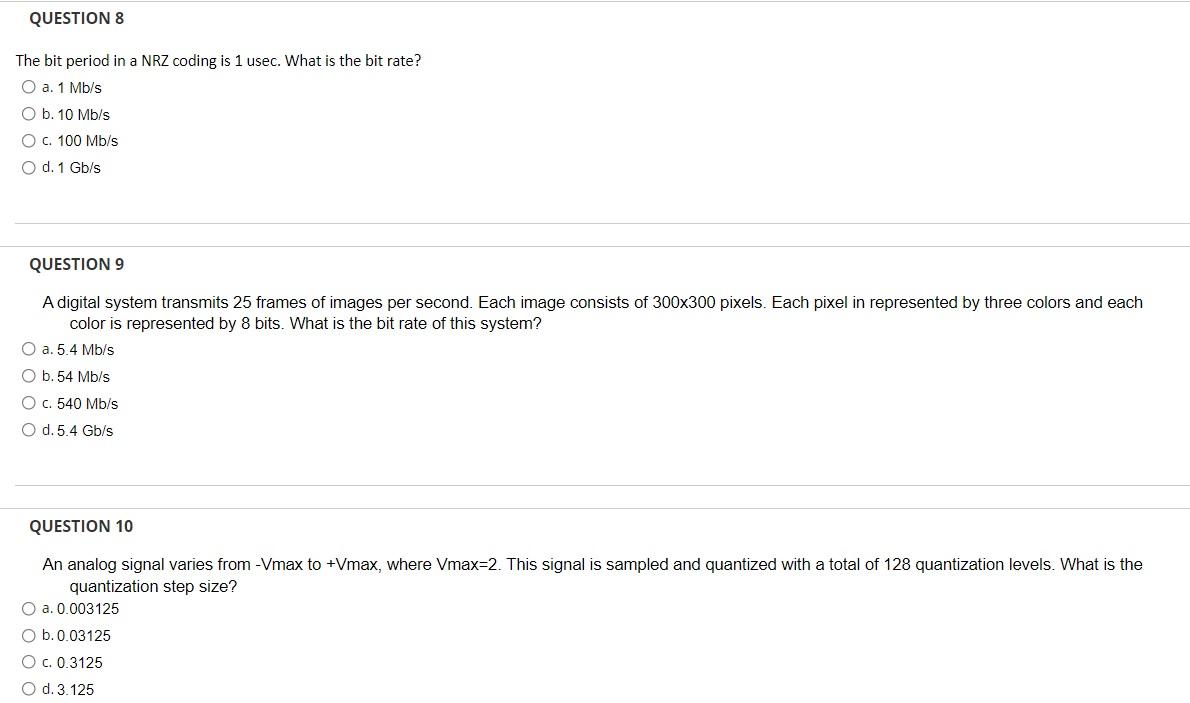The height and width of the screenshot is (703, 1190).
Task: Click the QUESTION 10 heading
Action: [81, 526]
